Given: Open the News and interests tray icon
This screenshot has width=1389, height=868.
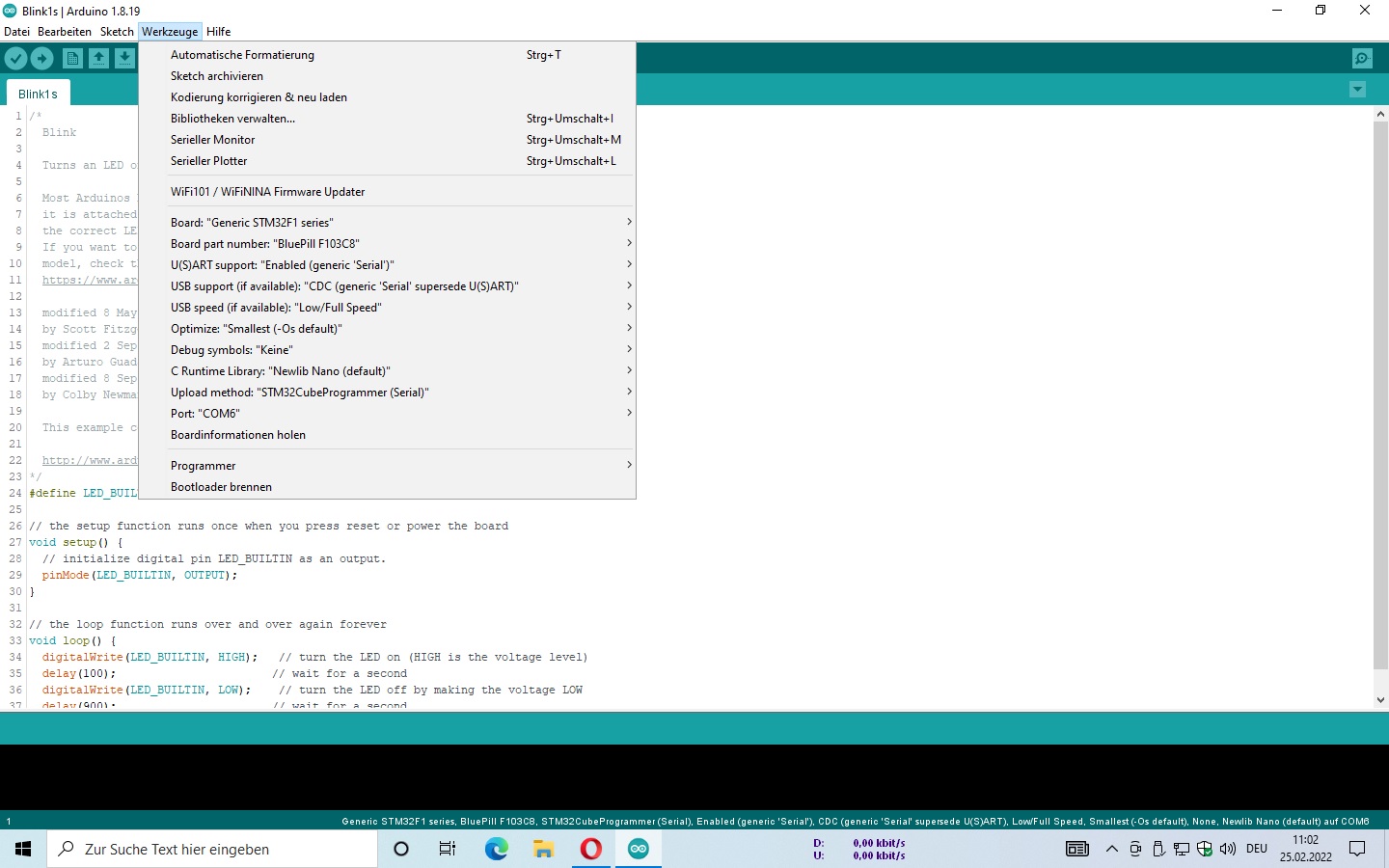Looking at the screenshot, I should [x=1077, y=849].
